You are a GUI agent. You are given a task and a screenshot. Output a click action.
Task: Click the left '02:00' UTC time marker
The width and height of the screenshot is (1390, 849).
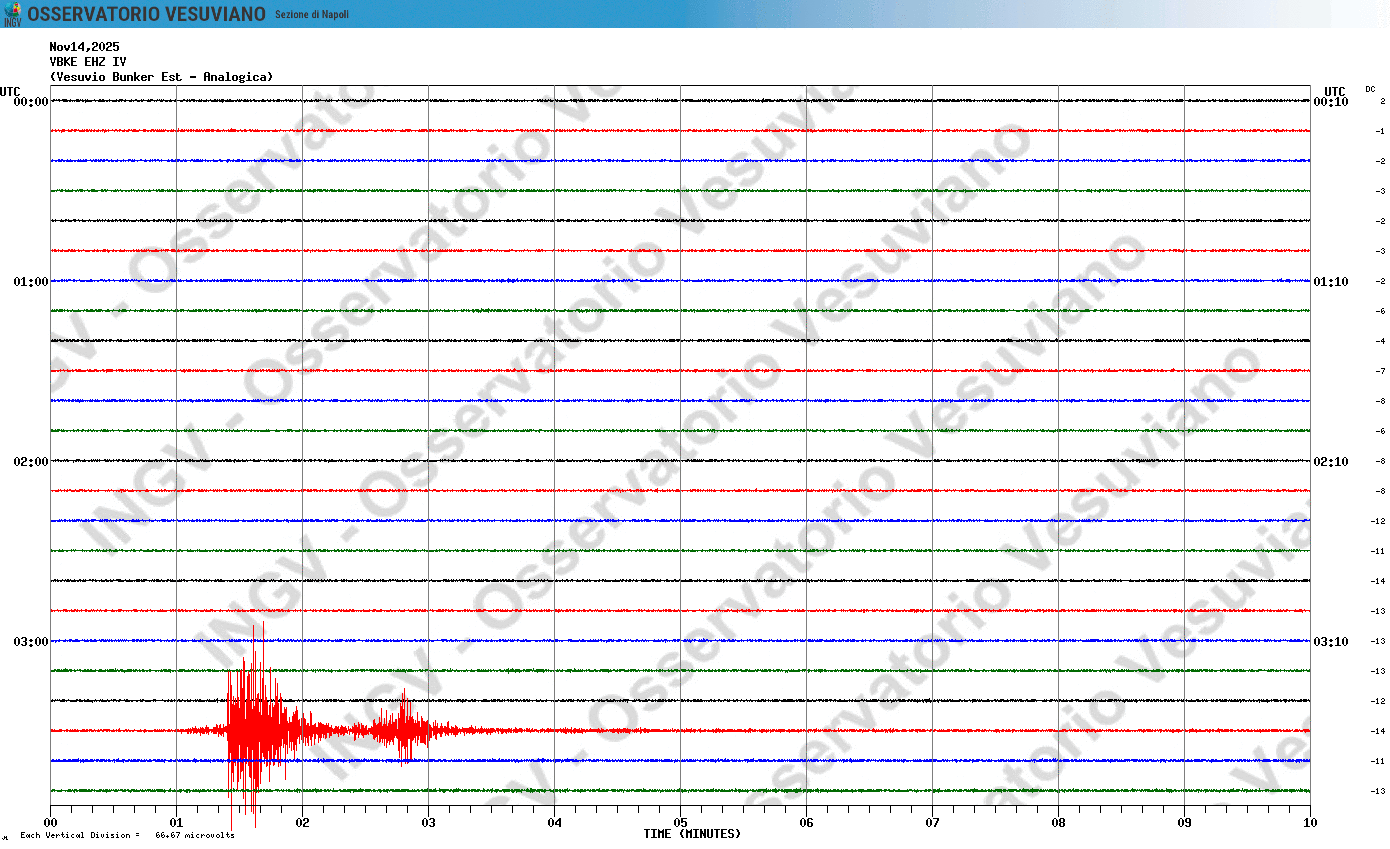pos(30,461)
